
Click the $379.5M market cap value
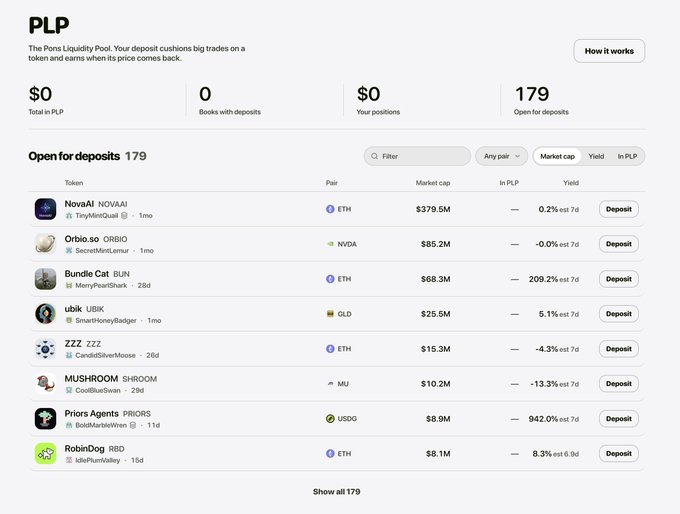(433, 209)
